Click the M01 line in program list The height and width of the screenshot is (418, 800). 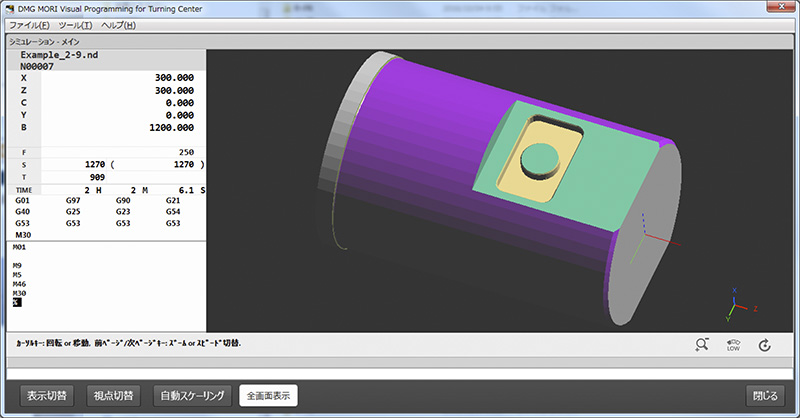[21, 246]
